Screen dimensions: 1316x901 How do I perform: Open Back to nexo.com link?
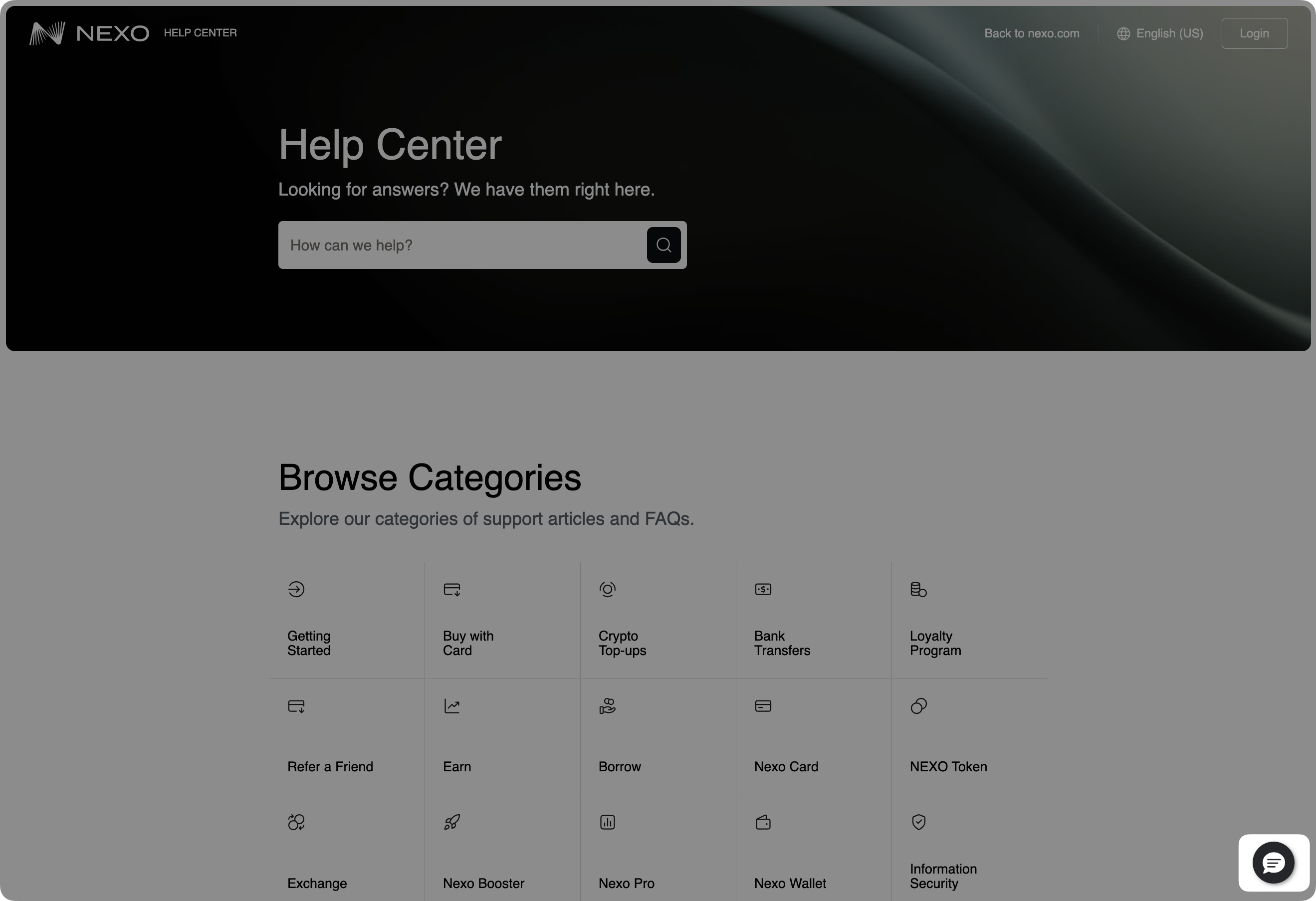tap(1032, 33)
